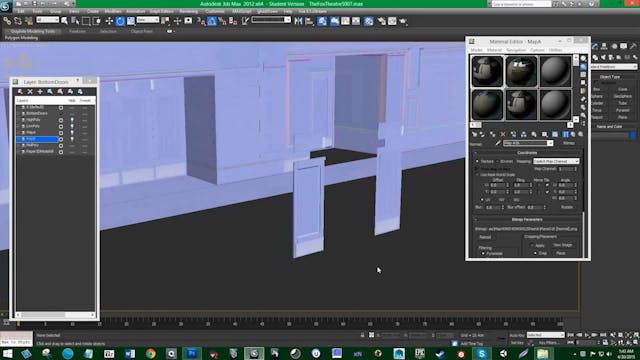Toggle V Tile checkbox
Image resolution: width=640 pixels, height=360 pixels.
click(x=547, y=192)
